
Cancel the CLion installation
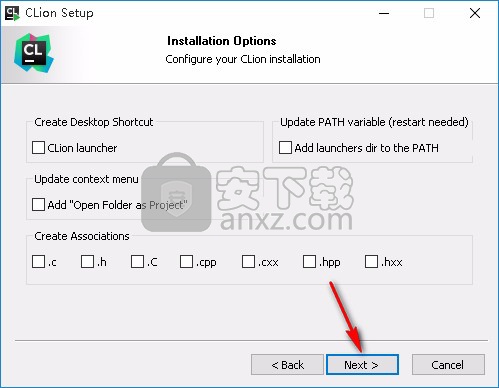coord(448,365)
